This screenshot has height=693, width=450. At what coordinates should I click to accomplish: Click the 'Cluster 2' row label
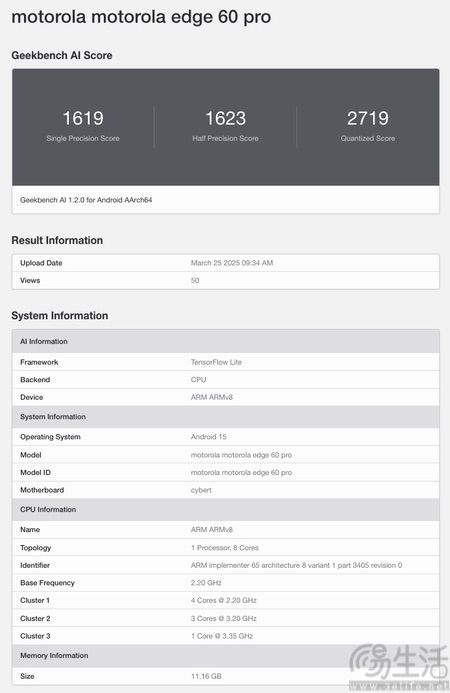point(35,618)
